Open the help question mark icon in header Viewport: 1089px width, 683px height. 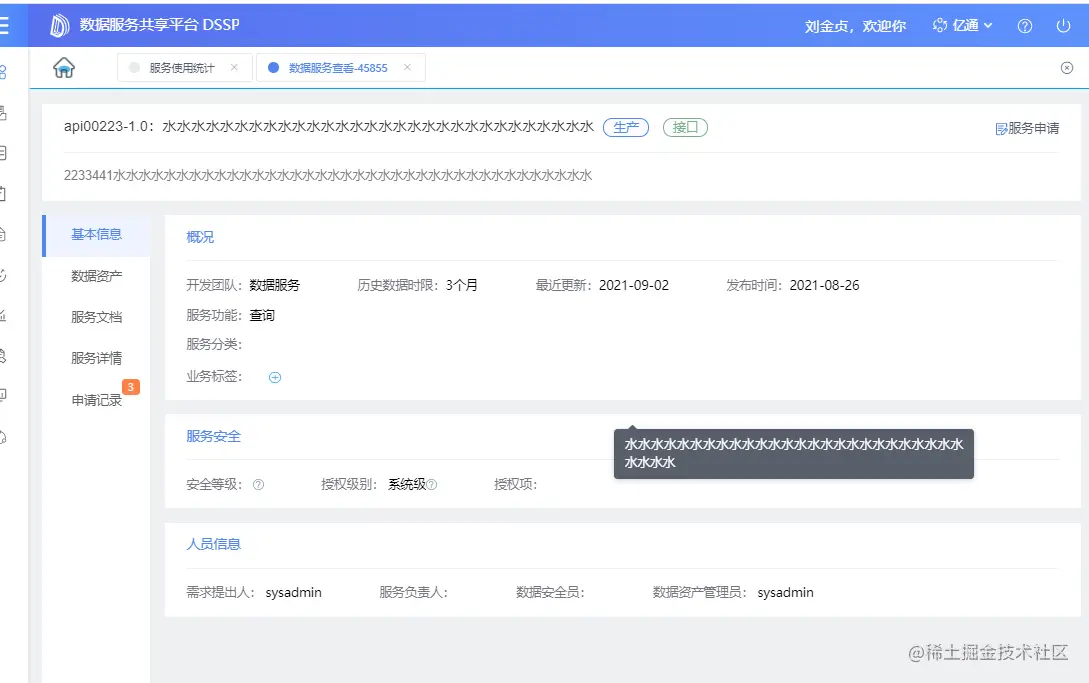point(1024,26)
